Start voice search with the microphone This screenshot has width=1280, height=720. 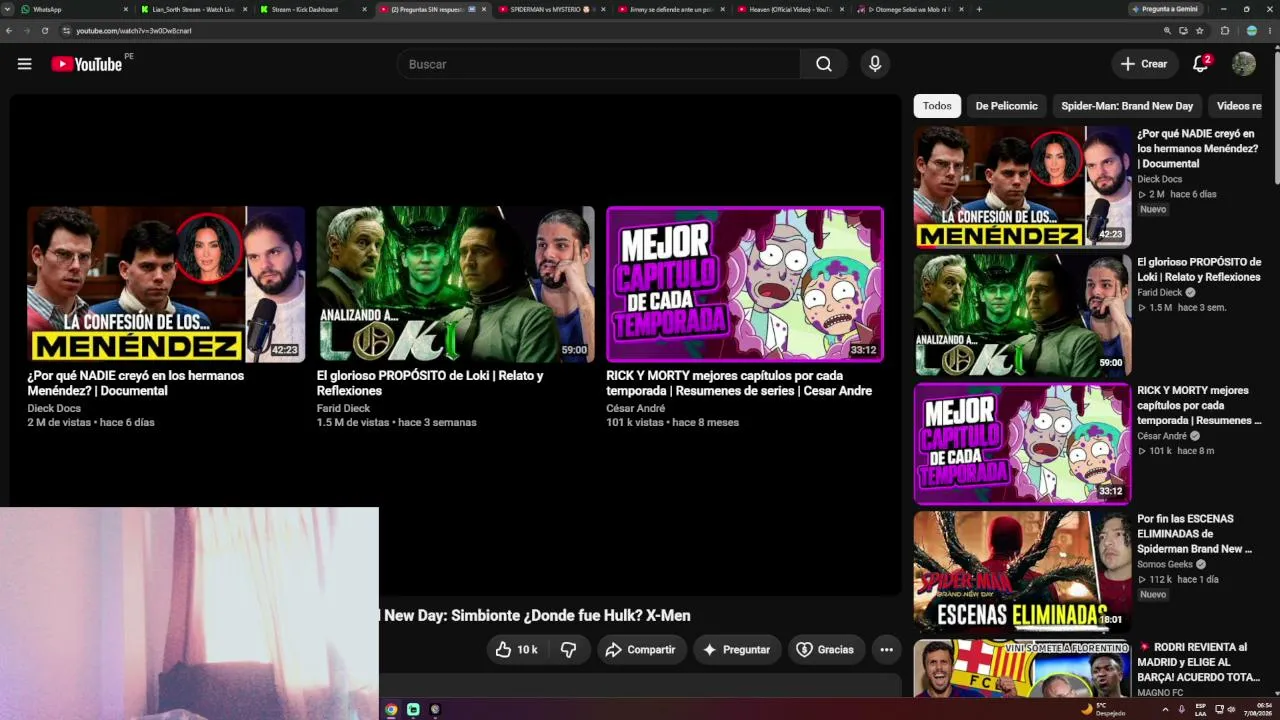point(875,64)
